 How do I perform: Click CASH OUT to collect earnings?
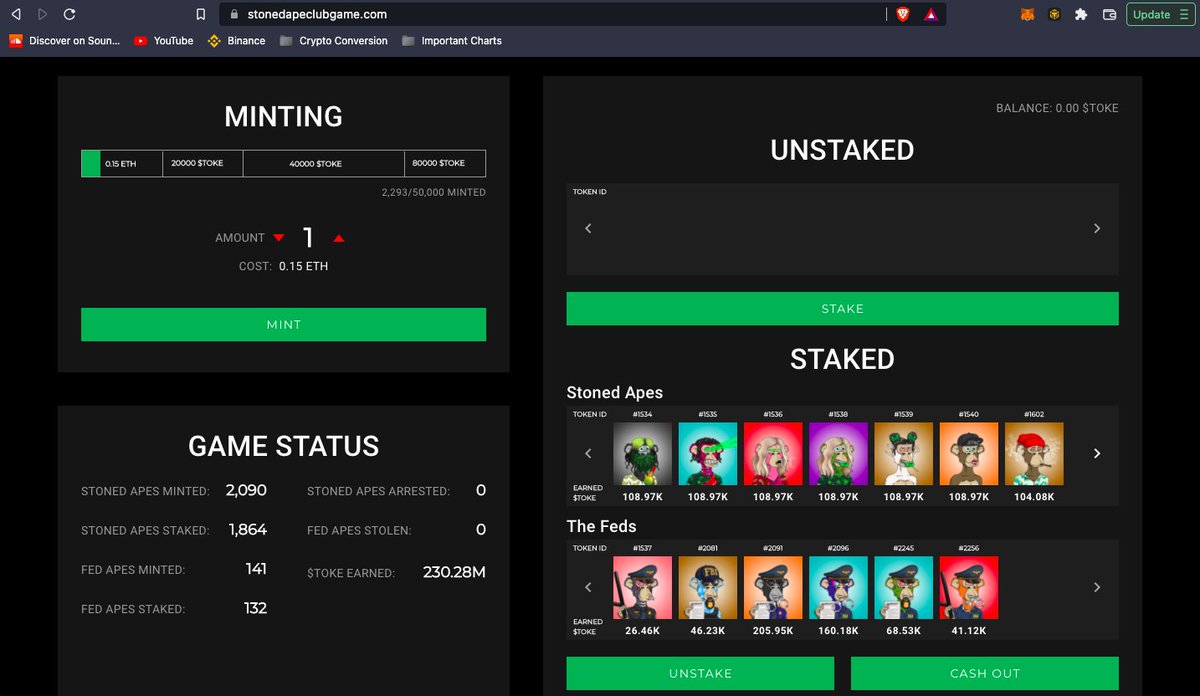pos(985,673)
